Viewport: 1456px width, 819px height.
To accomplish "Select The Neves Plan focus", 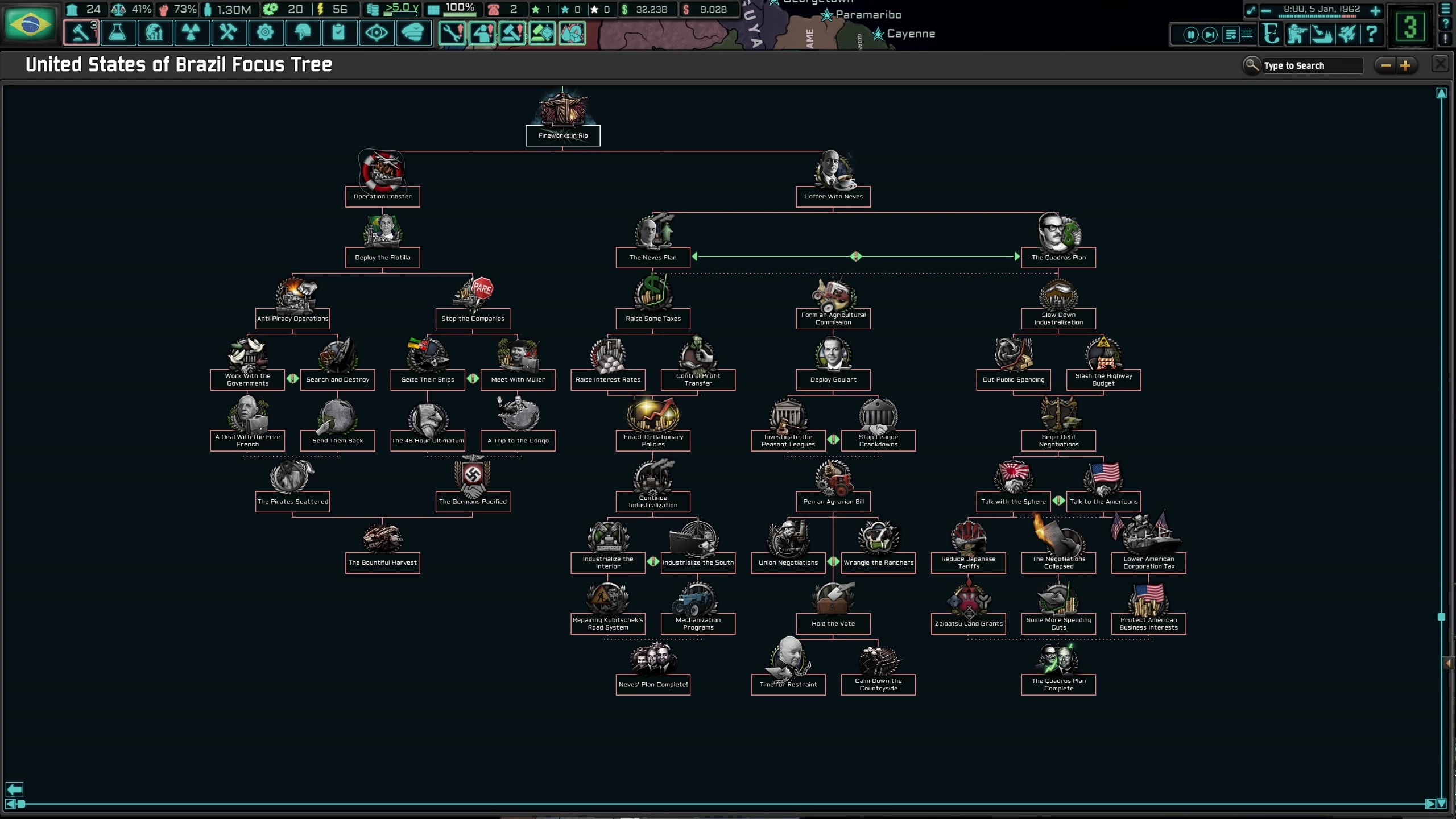I will (653, 257).
